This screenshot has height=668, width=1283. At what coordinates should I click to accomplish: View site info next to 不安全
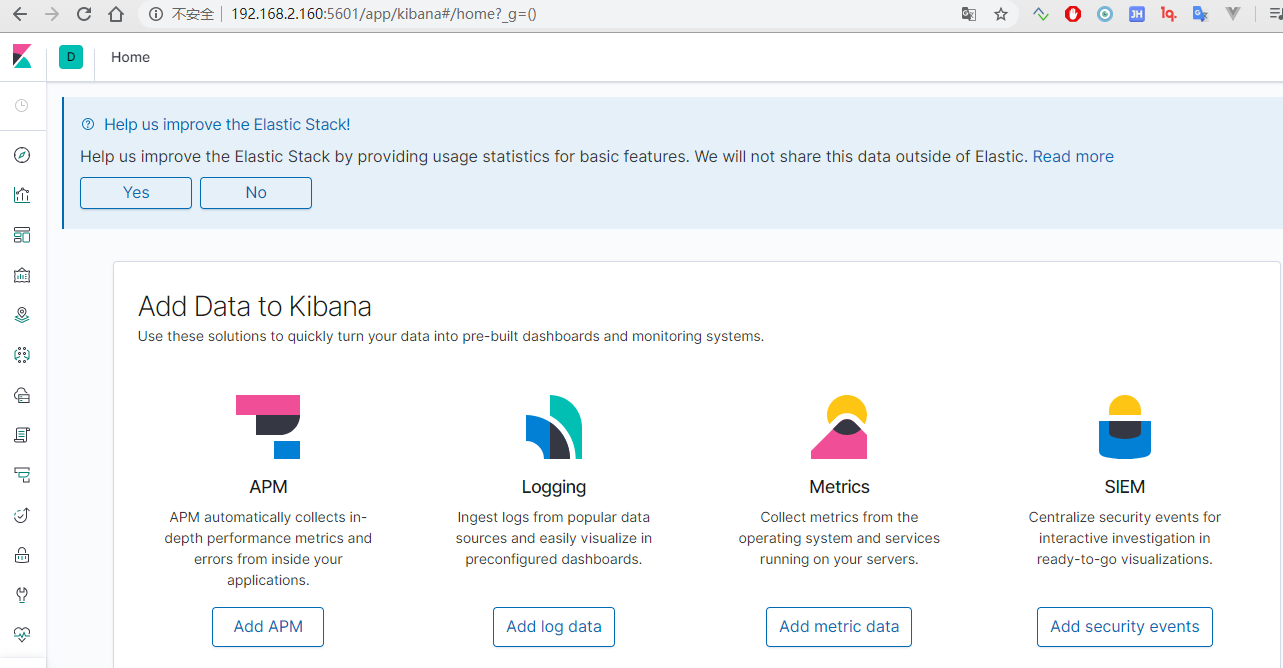[x=156, y=15]
